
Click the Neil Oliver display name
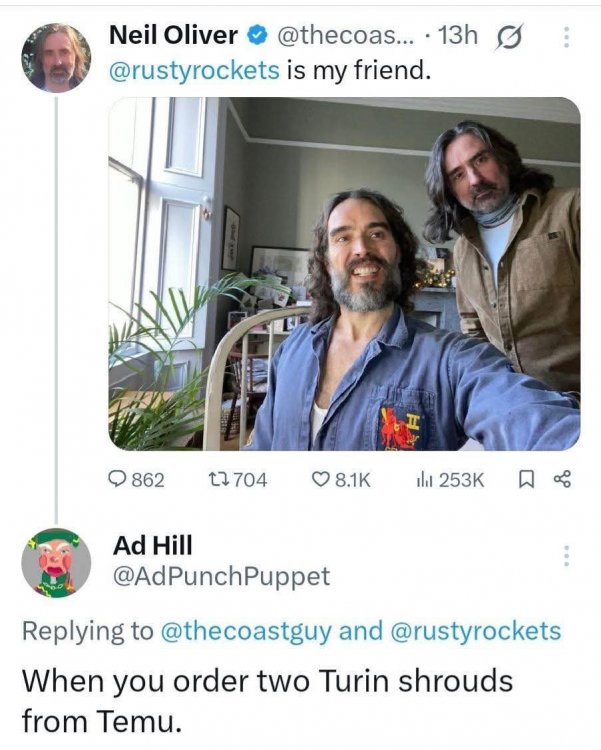172,35
